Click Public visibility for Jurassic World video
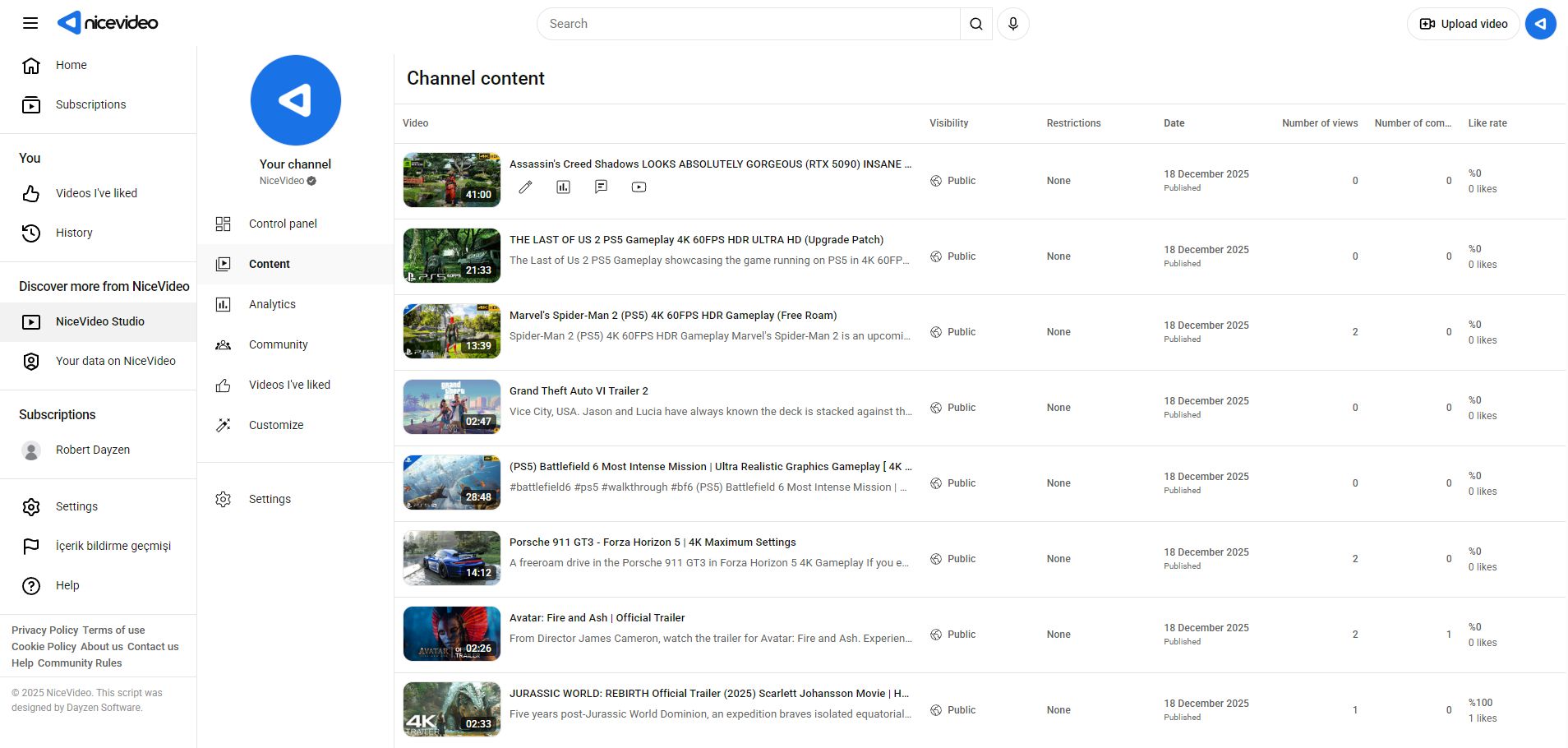1568x748 pixels. pyautogui.click(x=953, y=710)
